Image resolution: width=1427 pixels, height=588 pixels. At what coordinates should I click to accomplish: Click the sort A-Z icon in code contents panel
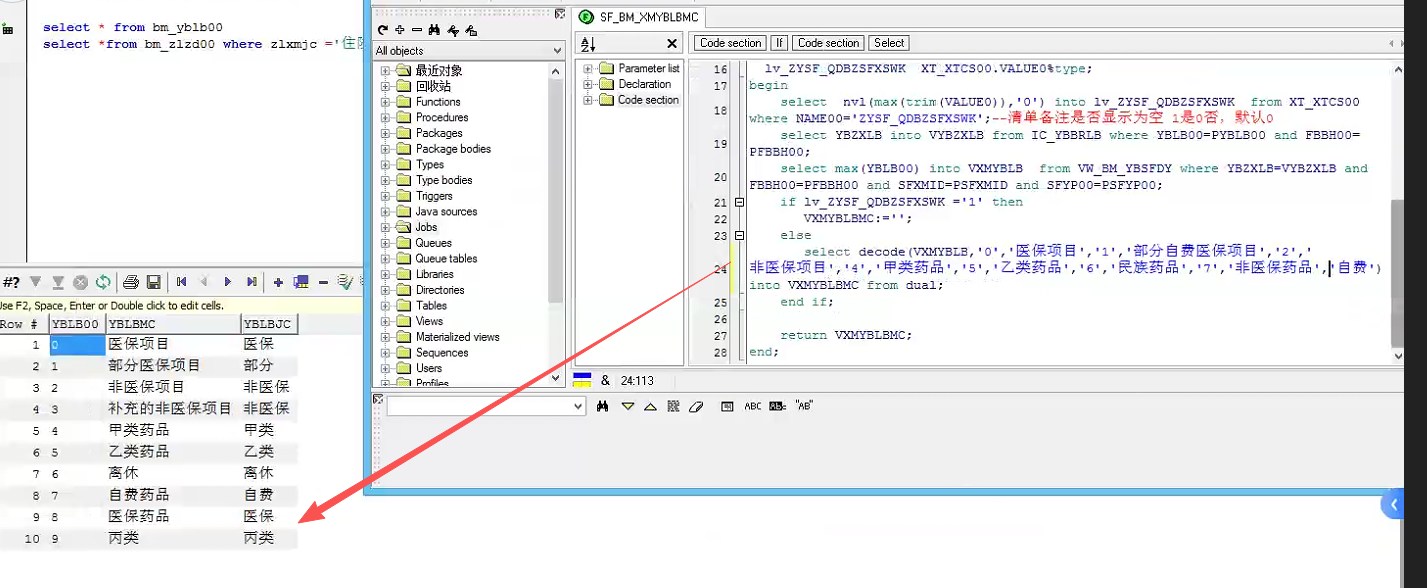pyautogui.click(x=588, y=44)
